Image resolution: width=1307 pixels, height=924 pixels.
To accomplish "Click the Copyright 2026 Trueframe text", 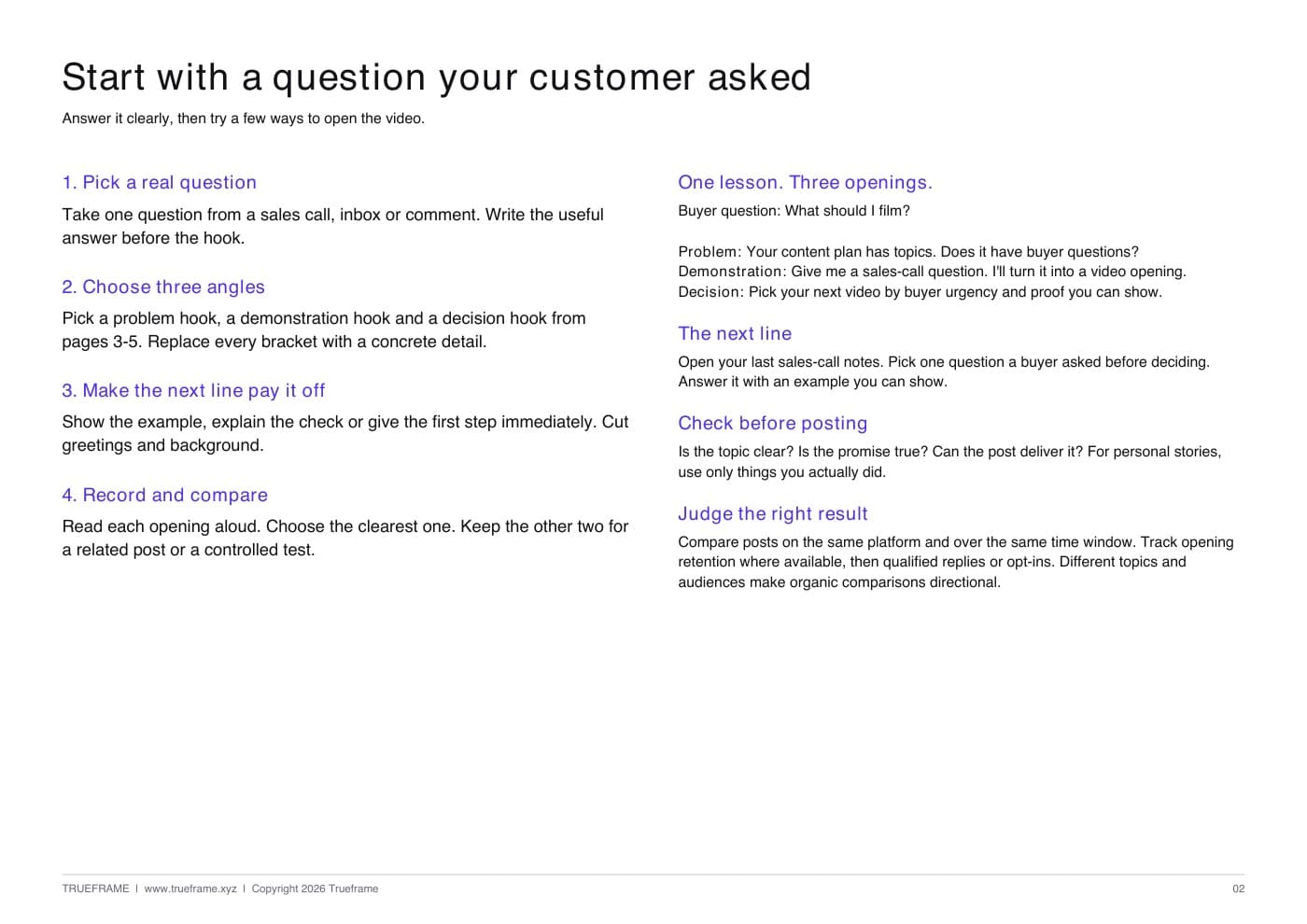I will [x=315, y=889].
